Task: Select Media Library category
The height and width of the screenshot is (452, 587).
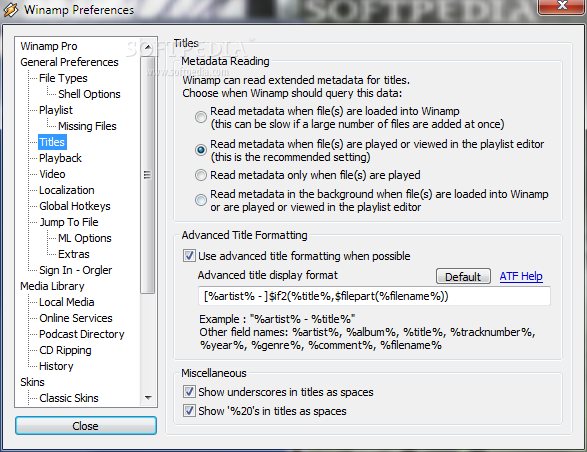Action: pyautogui.click(x=52, y=286)
